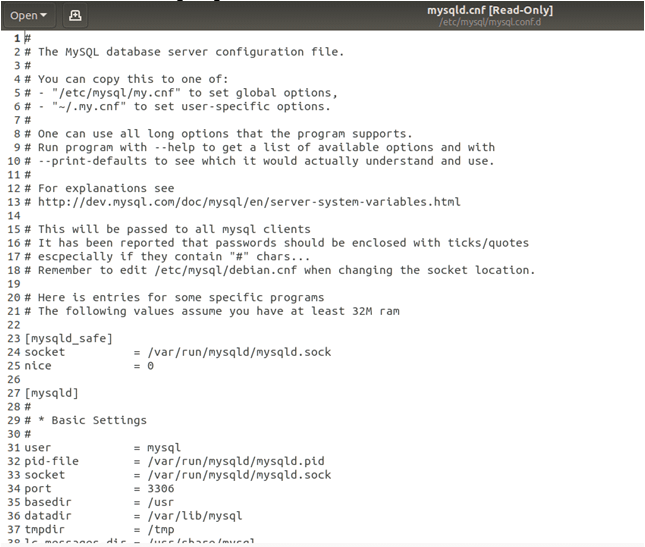Place cursor on the [mysqld_safe] section header
The image size is (645, 547).
[68, 338]
